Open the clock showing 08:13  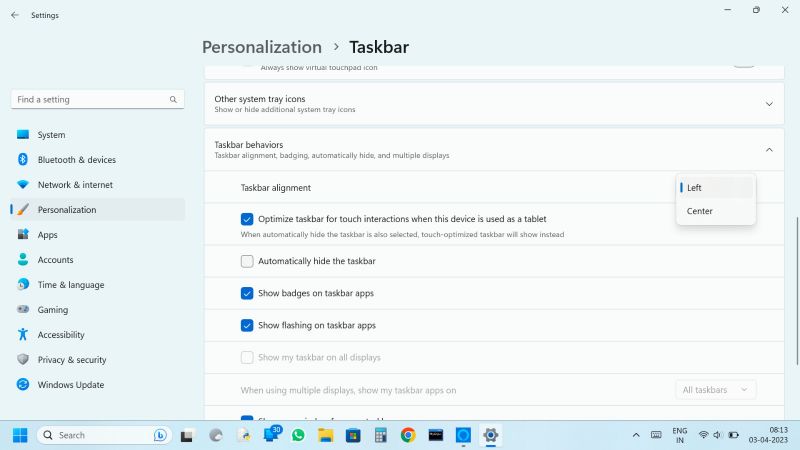(x=768, y=435)
